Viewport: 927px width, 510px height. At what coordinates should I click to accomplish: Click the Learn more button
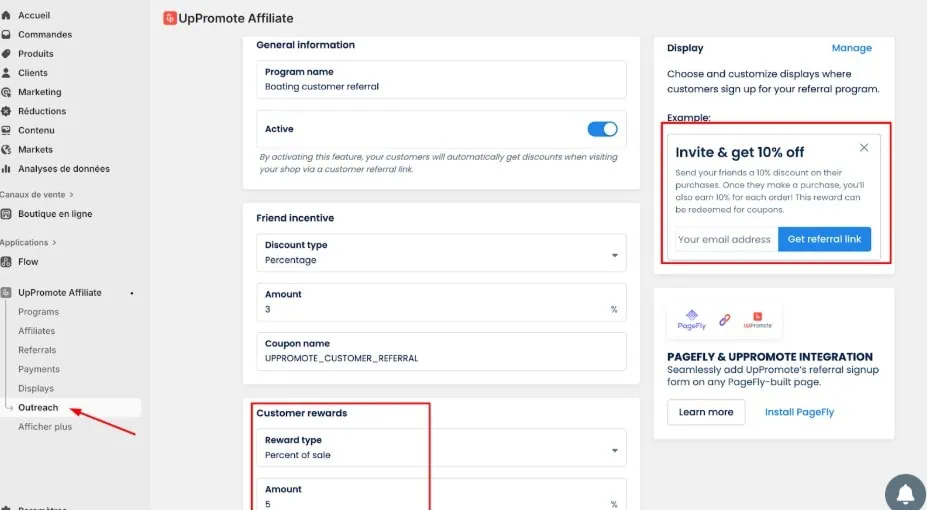coord(706,412)
